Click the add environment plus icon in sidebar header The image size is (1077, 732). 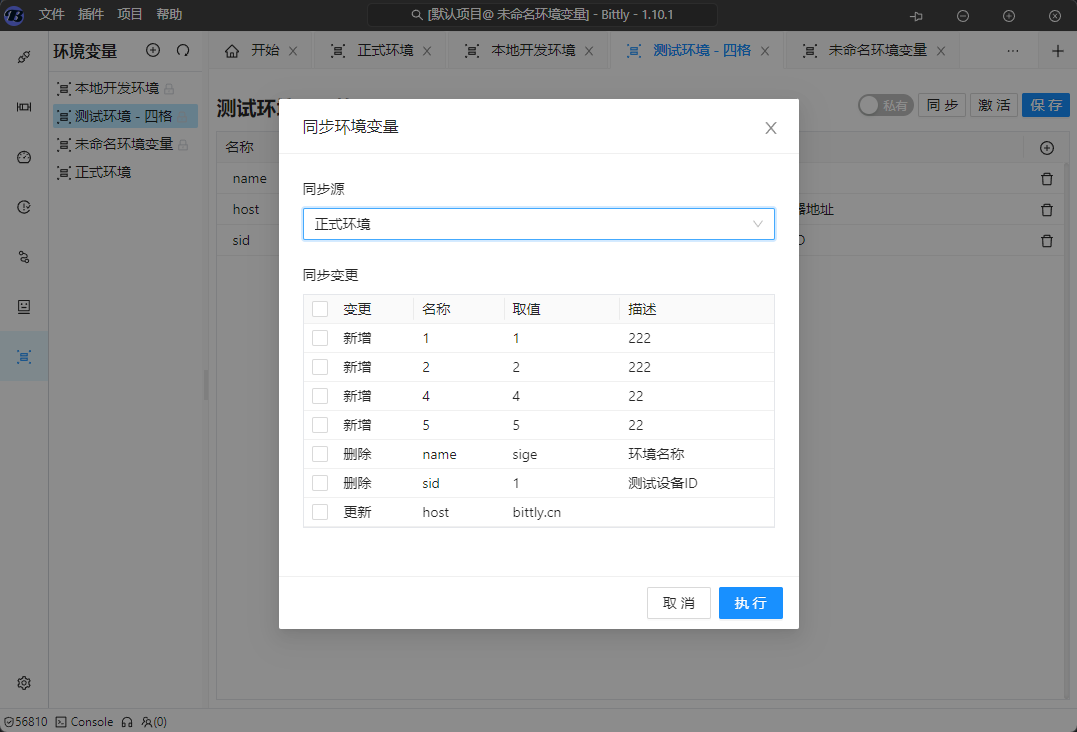point(153,50)
